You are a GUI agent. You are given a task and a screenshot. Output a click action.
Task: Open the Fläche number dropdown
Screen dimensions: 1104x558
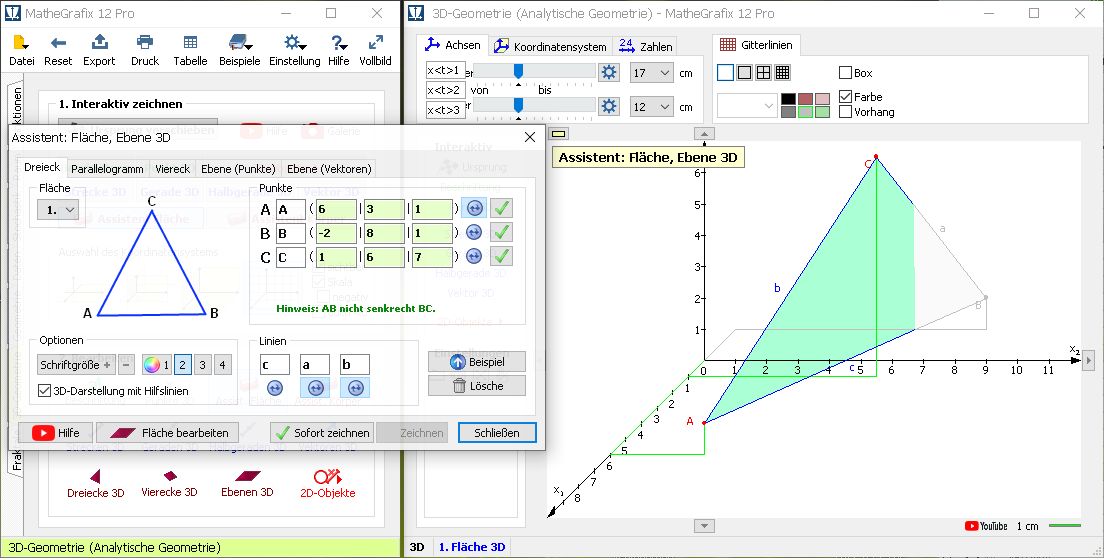click(58, 210)
